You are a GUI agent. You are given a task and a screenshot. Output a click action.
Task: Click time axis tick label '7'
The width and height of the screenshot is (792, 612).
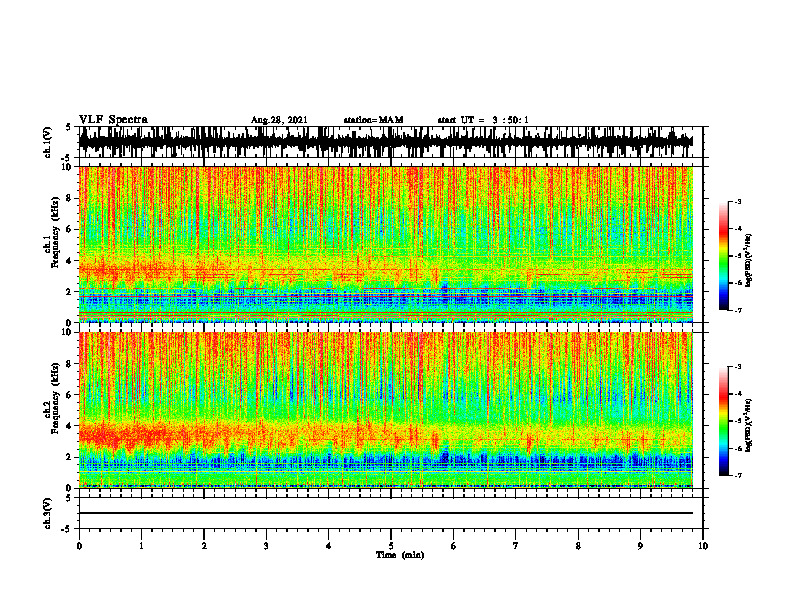(x=516, y=546)
